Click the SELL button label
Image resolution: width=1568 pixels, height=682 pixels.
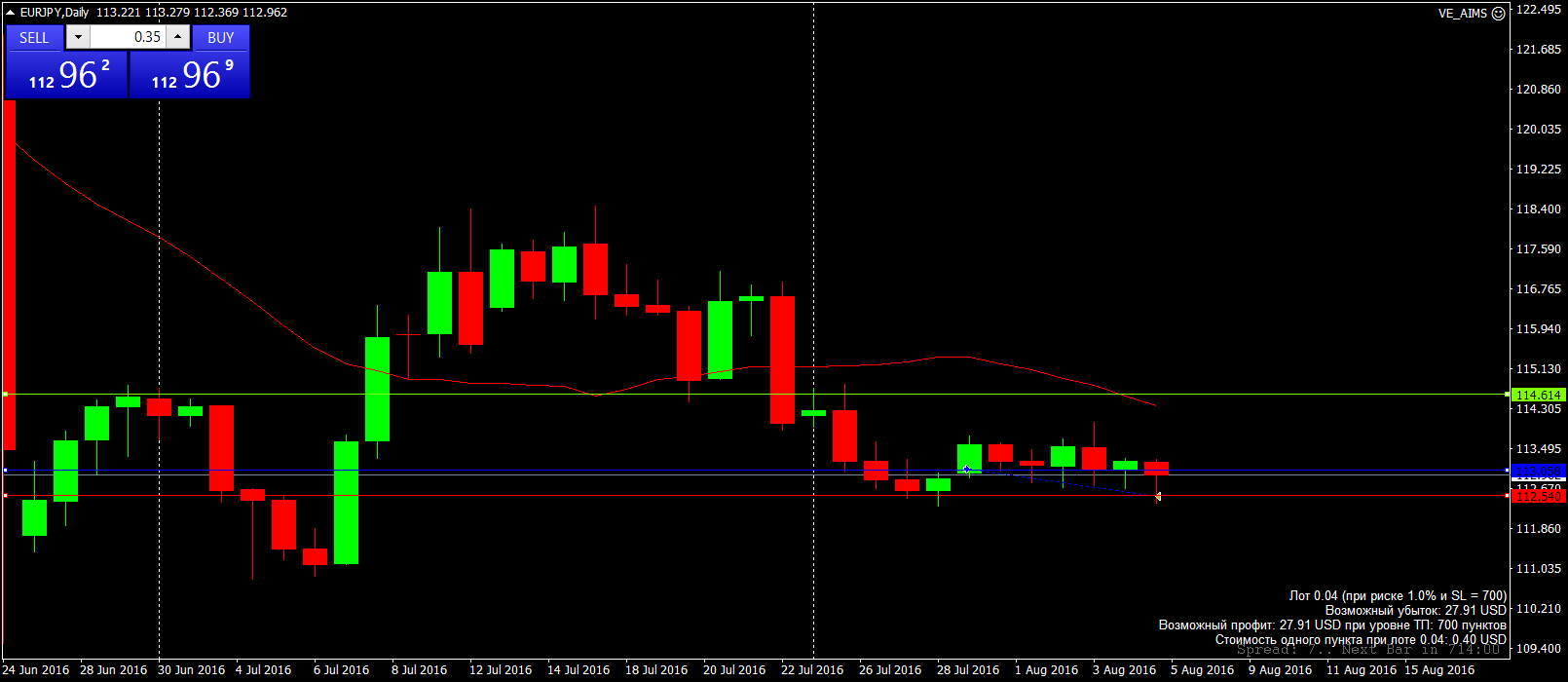click(x=34, y=37)
